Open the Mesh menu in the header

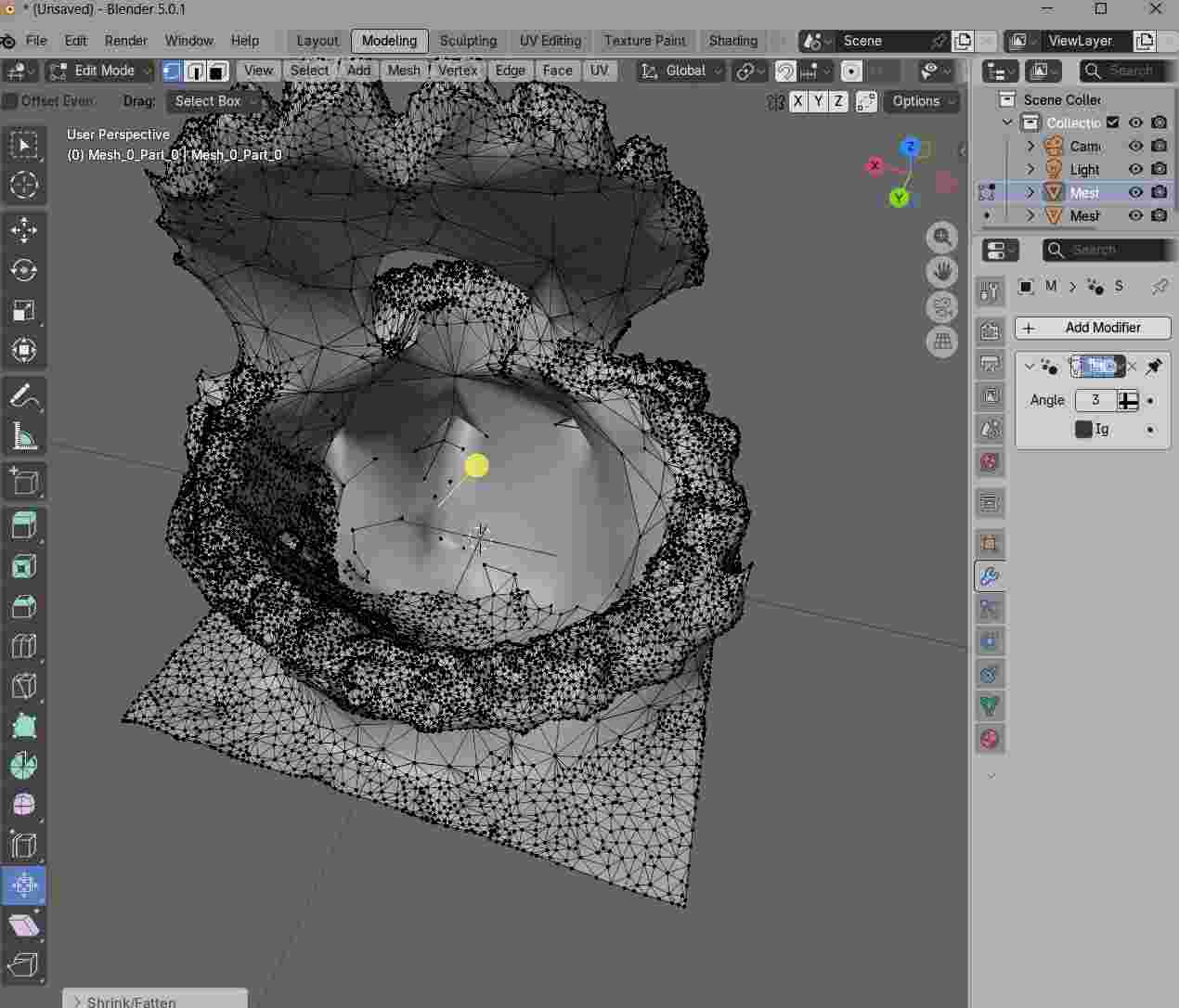click(403, 71)
